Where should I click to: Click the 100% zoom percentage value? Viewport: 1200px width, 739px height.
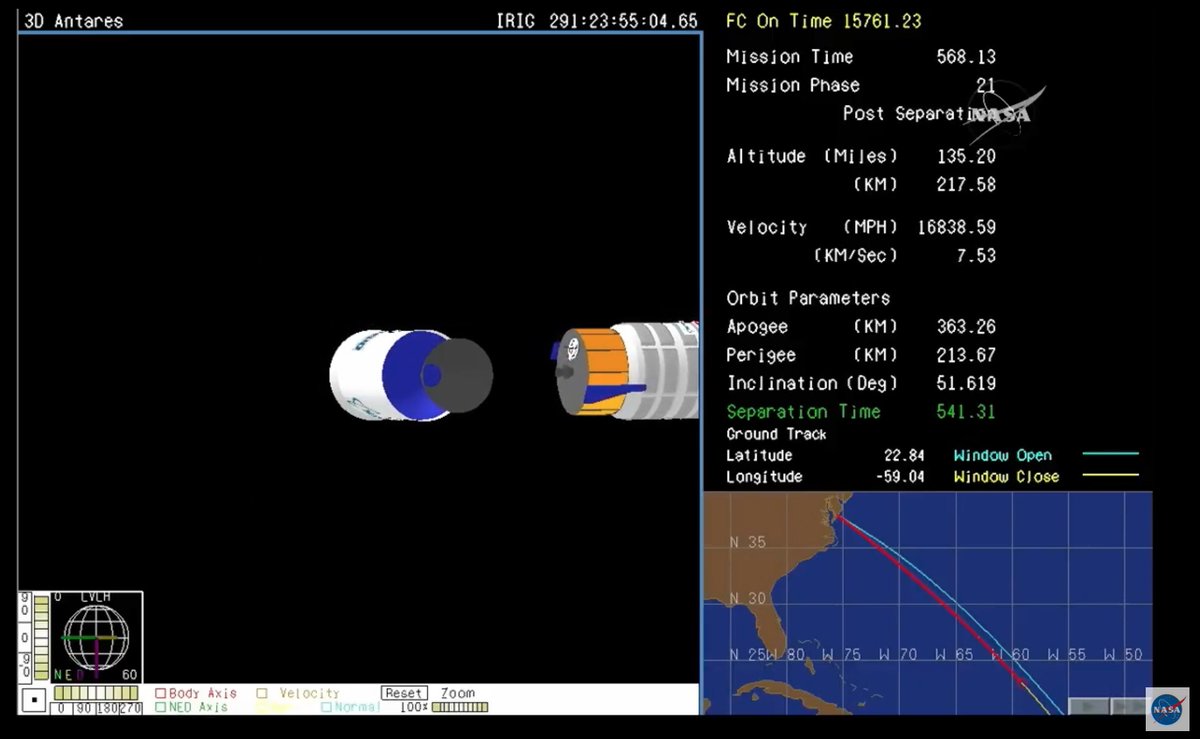414,707
